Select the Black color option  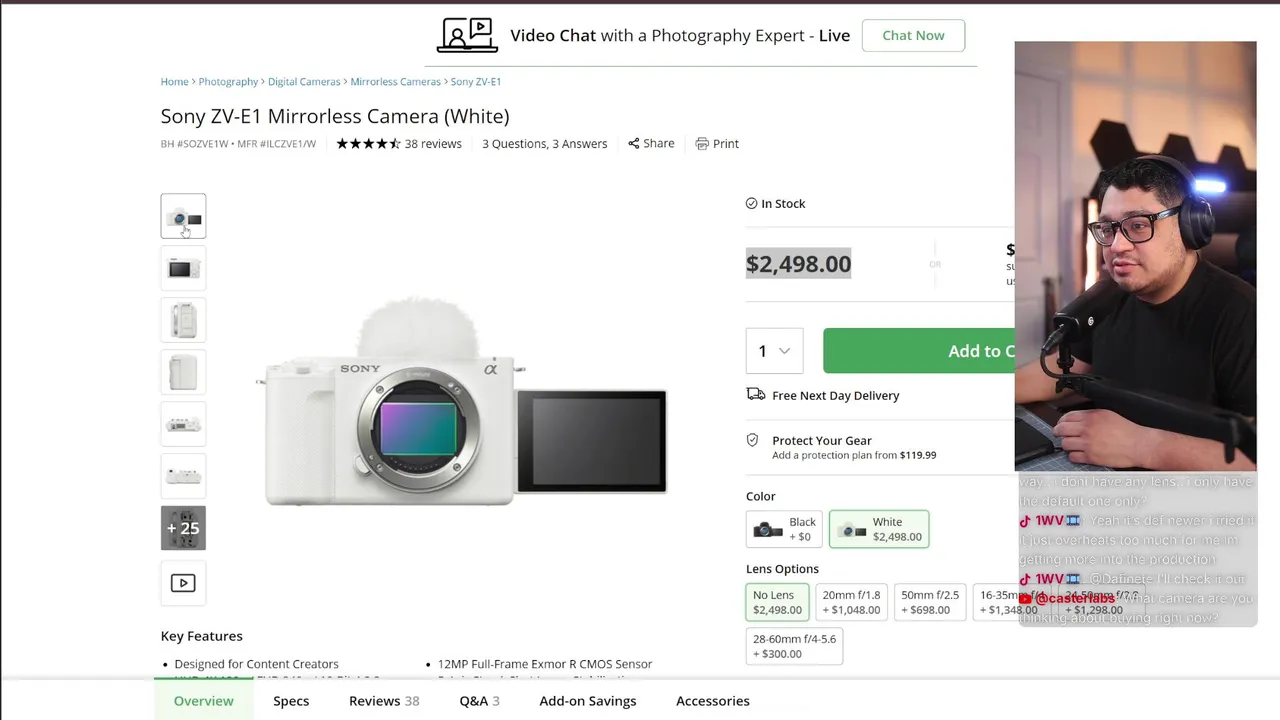point(785,529)
